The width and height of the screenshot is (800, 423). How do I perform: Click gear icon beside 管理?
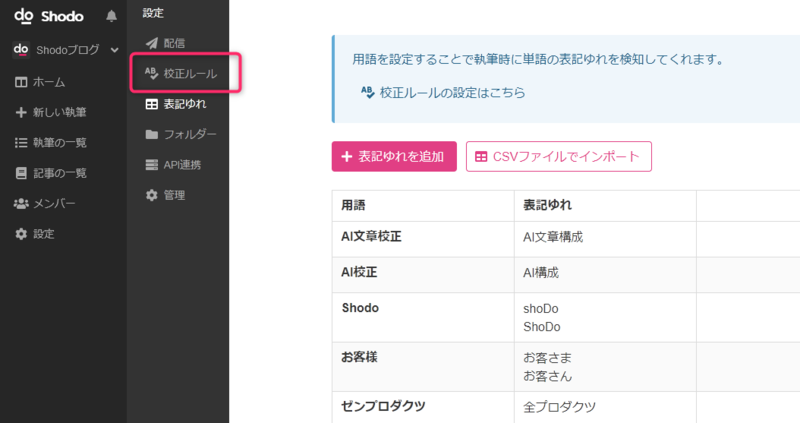152,195
